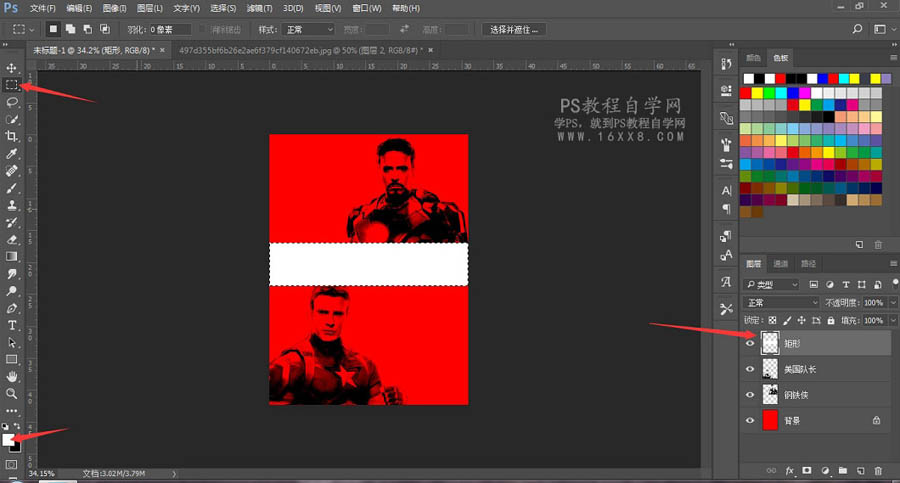The image size is (900, 483).
Task: Select the 矩形 layer thumbnail
Action: click(x=770, y=343)
